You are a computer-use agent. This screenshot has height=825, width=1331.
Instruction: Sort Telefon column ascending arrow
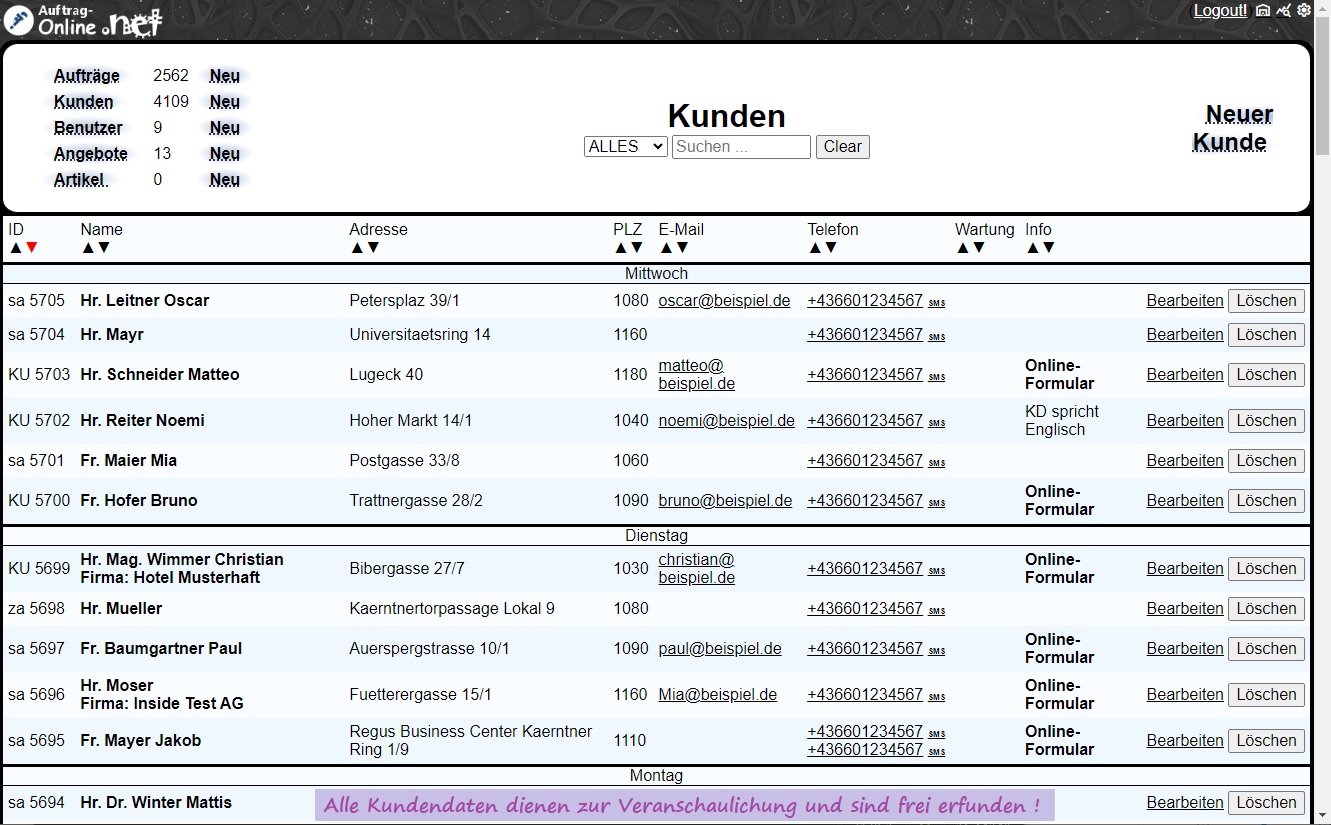(815, 248)
